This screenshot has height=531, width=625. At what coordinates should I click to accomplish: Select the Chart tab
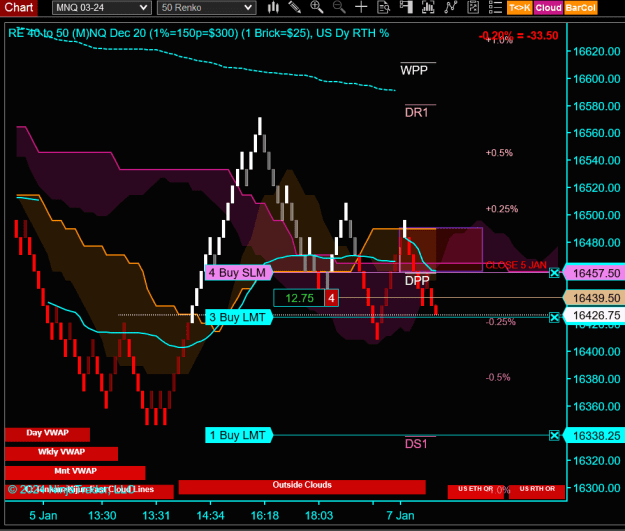tap(19, 7)
